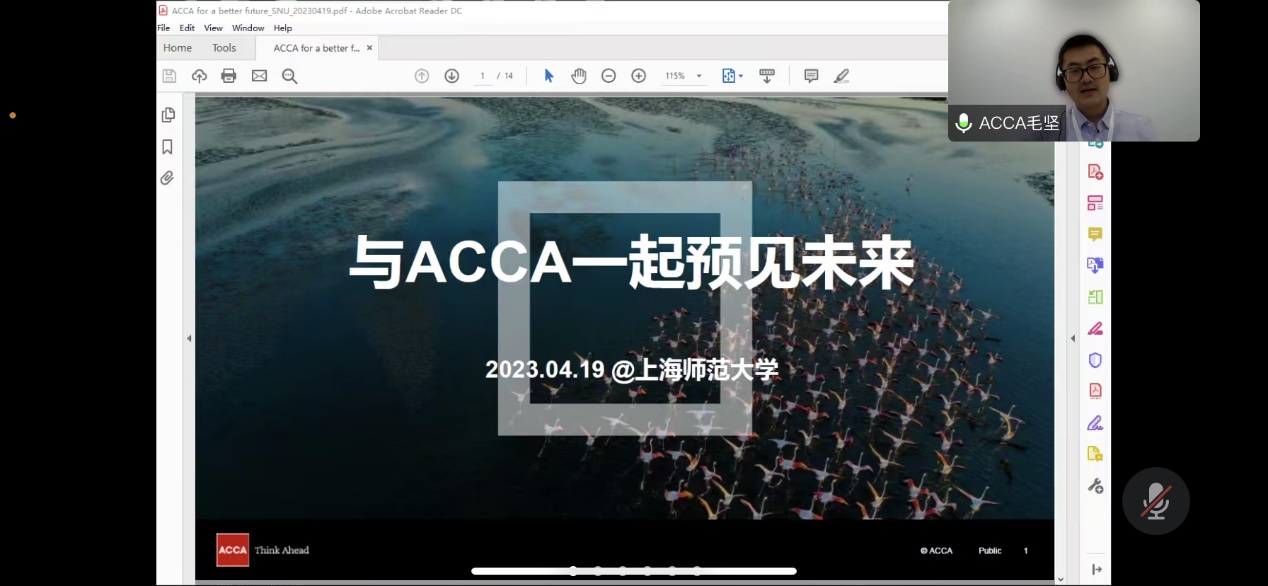Switch to the Home tab
The image size is (1268, 586).
(x=178, y=48)
